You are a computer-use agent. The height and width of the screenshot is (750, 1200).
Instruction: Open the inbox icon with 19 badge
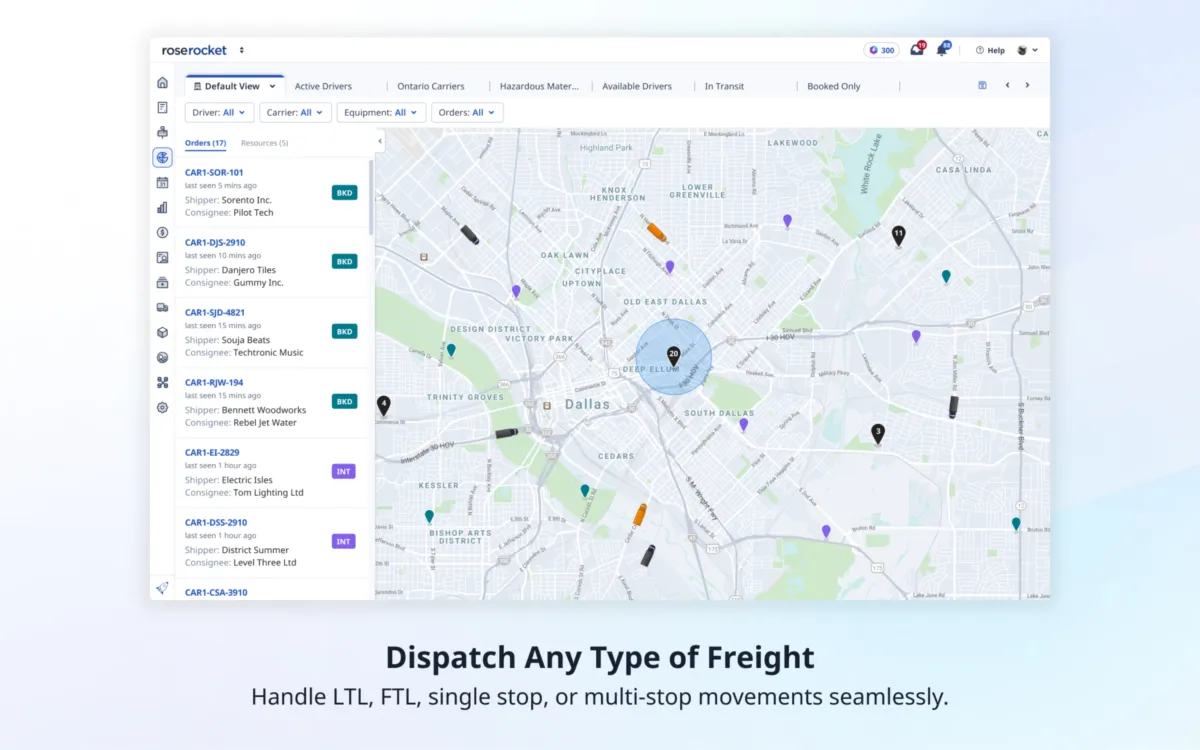pyautogui.click(x=917, y=49)
